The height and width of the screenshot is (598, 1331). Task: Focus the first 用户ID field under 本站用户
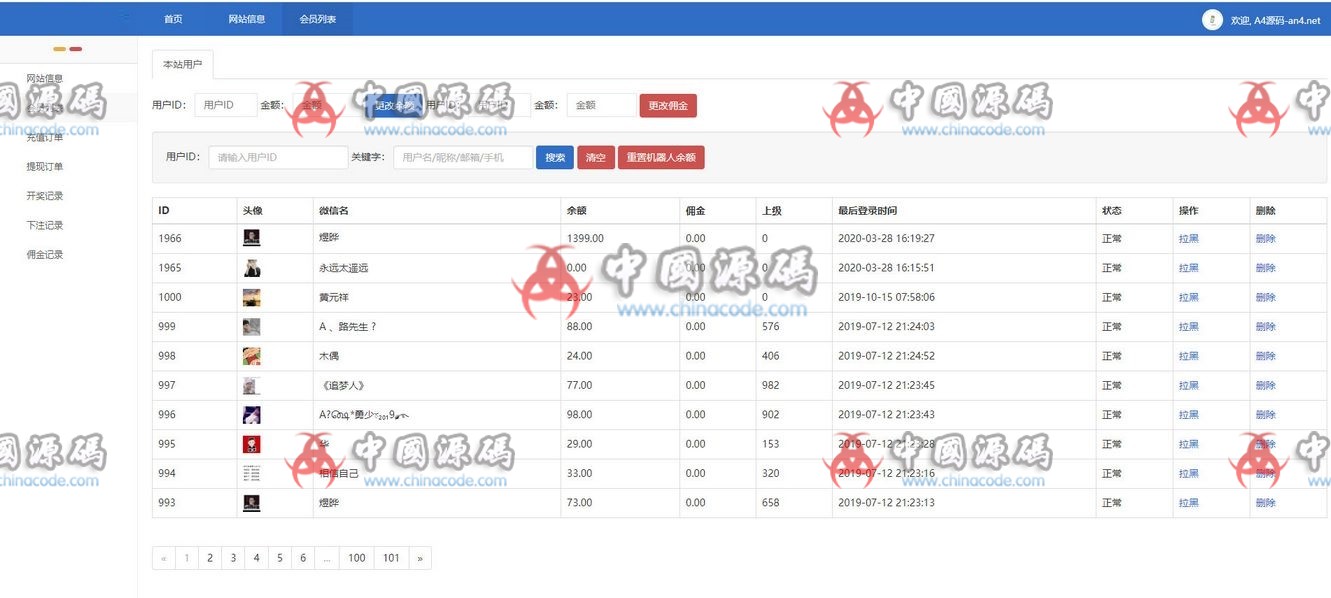tap(226, 105)
